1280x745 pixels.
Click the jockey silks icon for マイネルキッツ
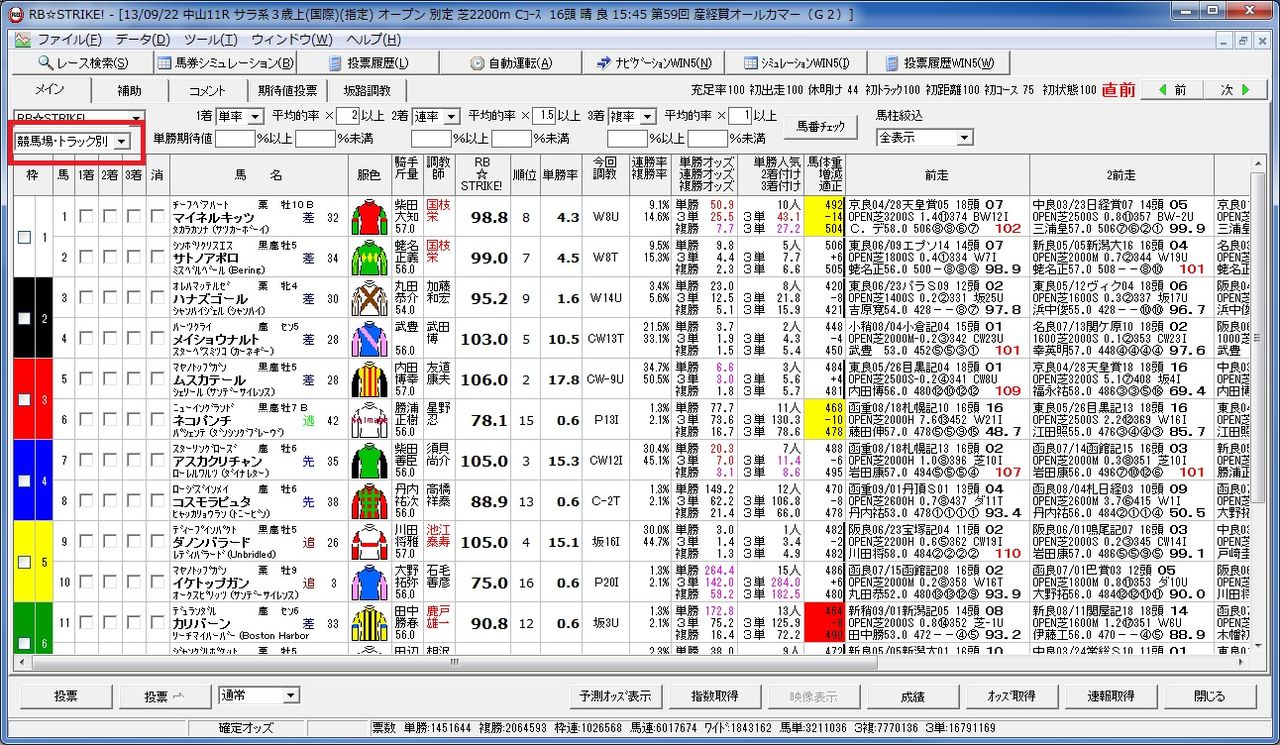[x=369, y=217]
